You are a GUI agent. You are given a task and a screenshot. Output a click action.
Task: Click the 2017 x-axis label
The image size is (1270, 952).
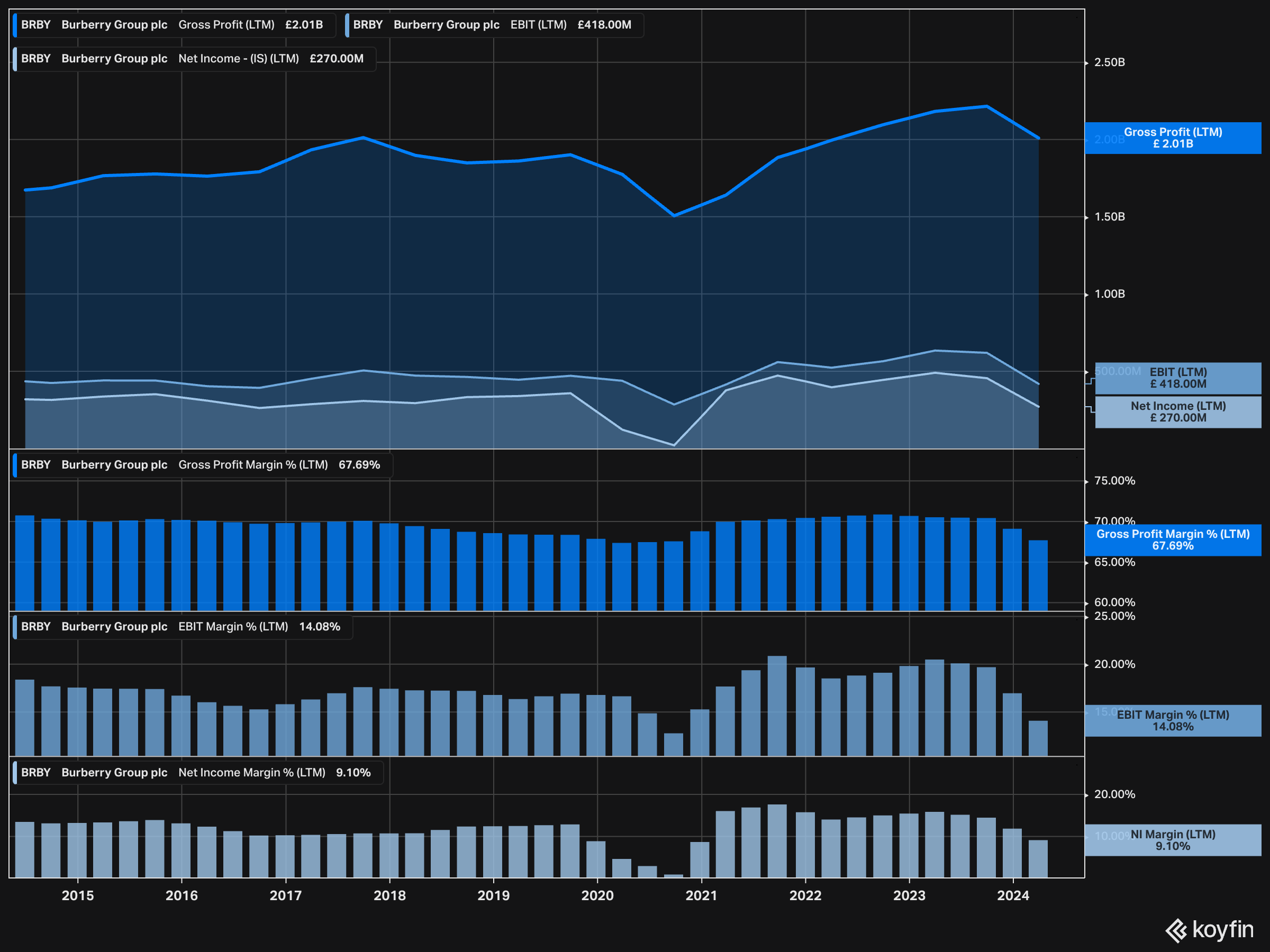285,895
